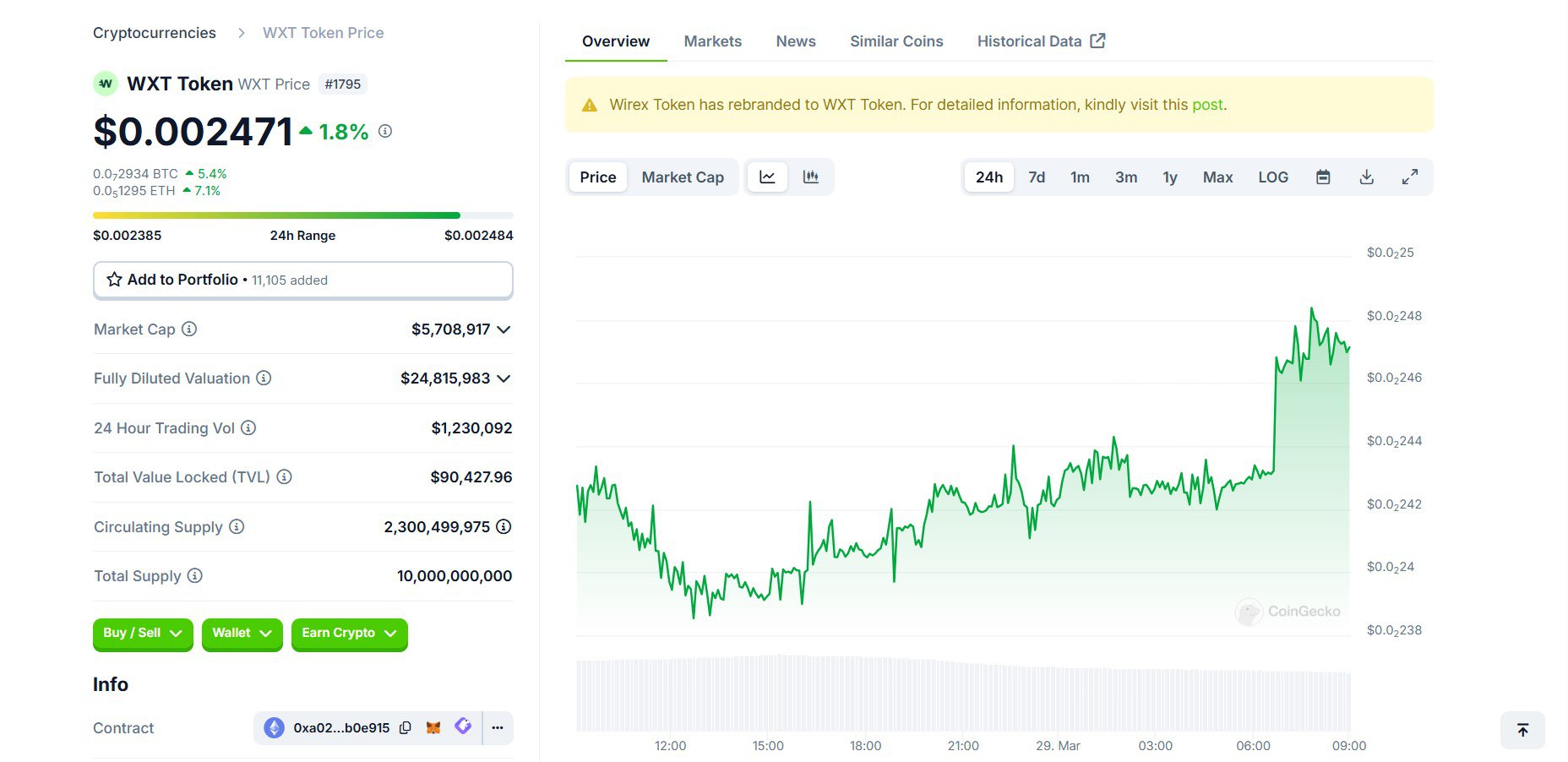This screenshot has width=1568, height=762.
Task: Click scroll to top arrow button
Action: 1522,730
